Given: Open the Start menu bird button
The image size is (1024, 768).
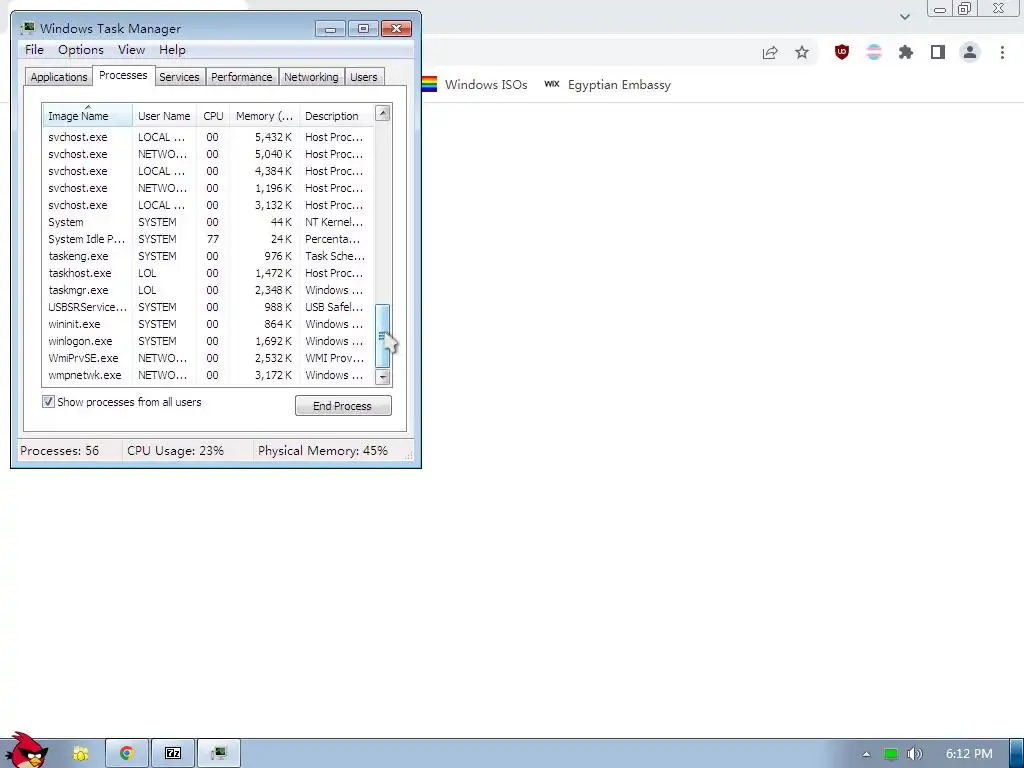Looking at the screenshot, I should [26, 751].
